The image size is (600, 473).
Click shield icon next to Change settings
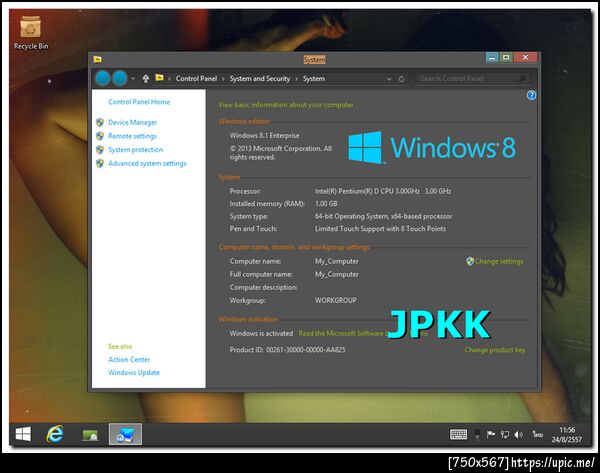click(x=470, y=261)
